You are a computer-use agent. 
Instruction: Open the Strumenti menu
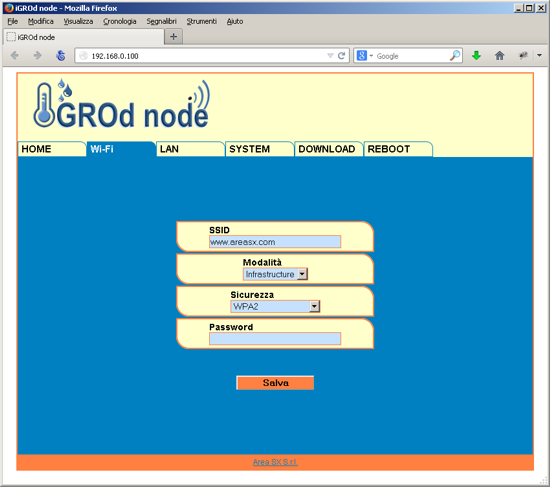(201, 21)
